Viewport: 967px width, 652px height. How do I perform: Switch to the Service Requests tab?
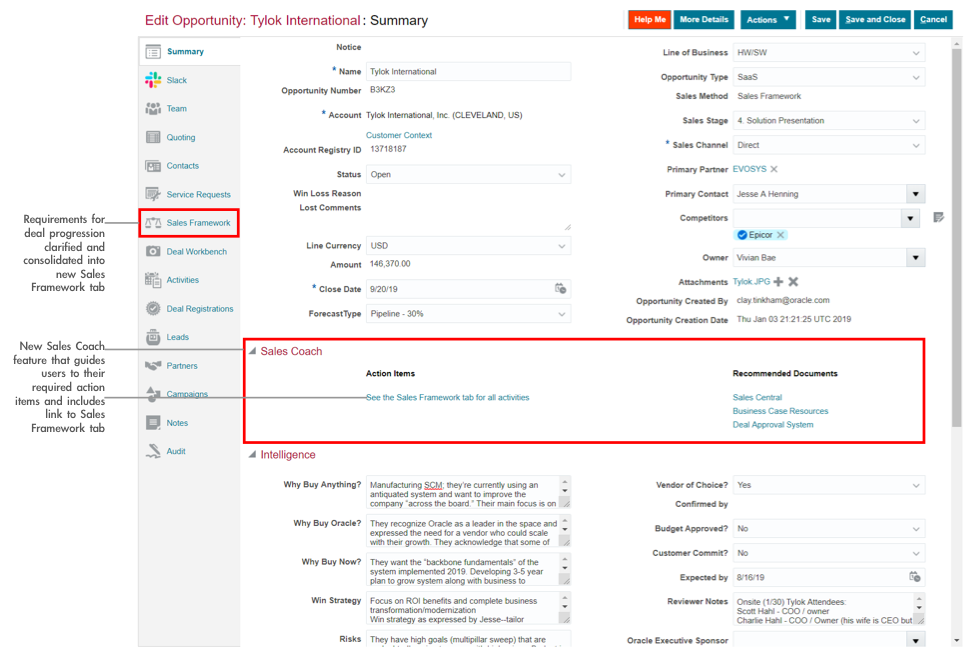coord(189,194)
